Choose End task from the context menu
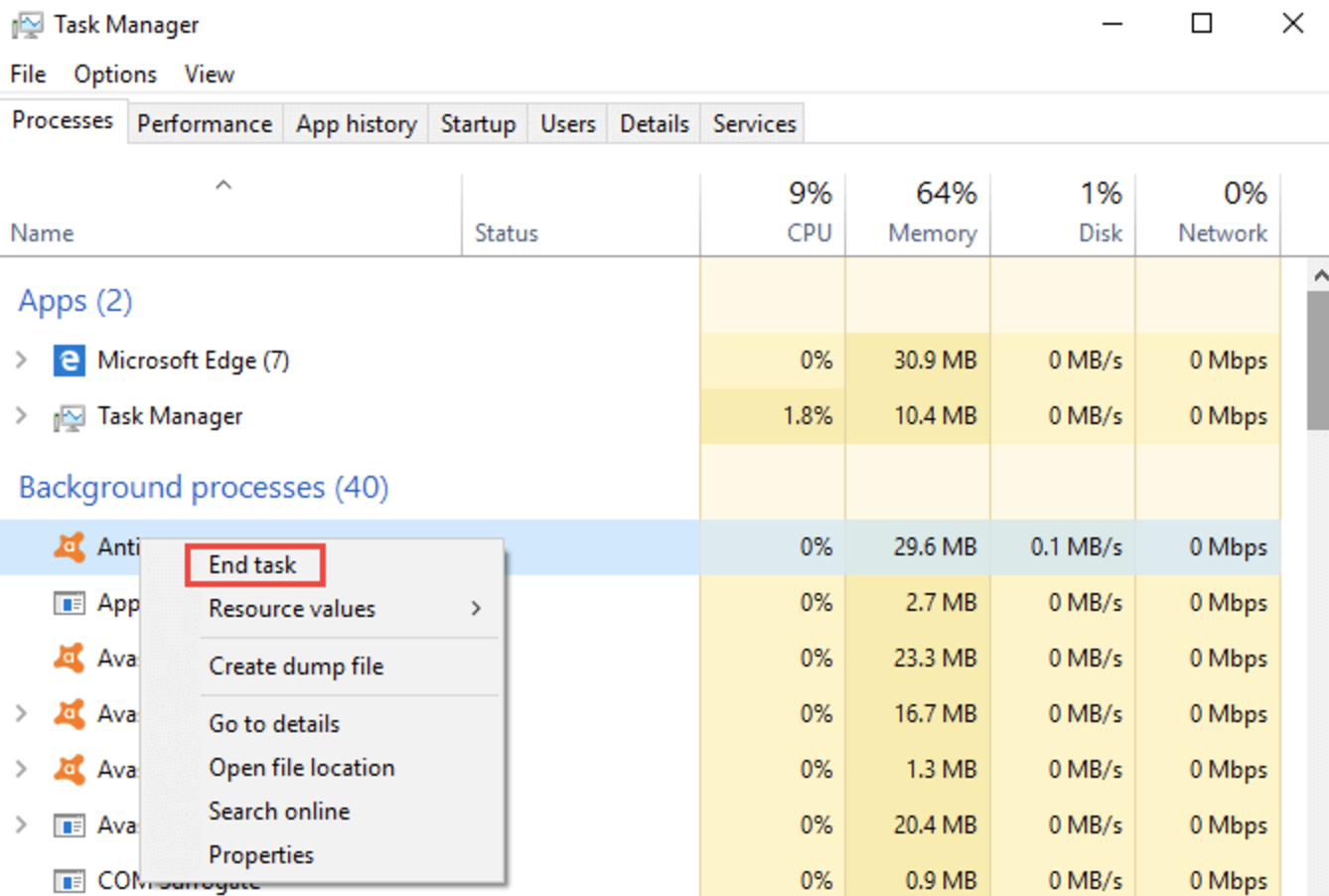The height and width of the screenshot is (896, 1329). 254,565
